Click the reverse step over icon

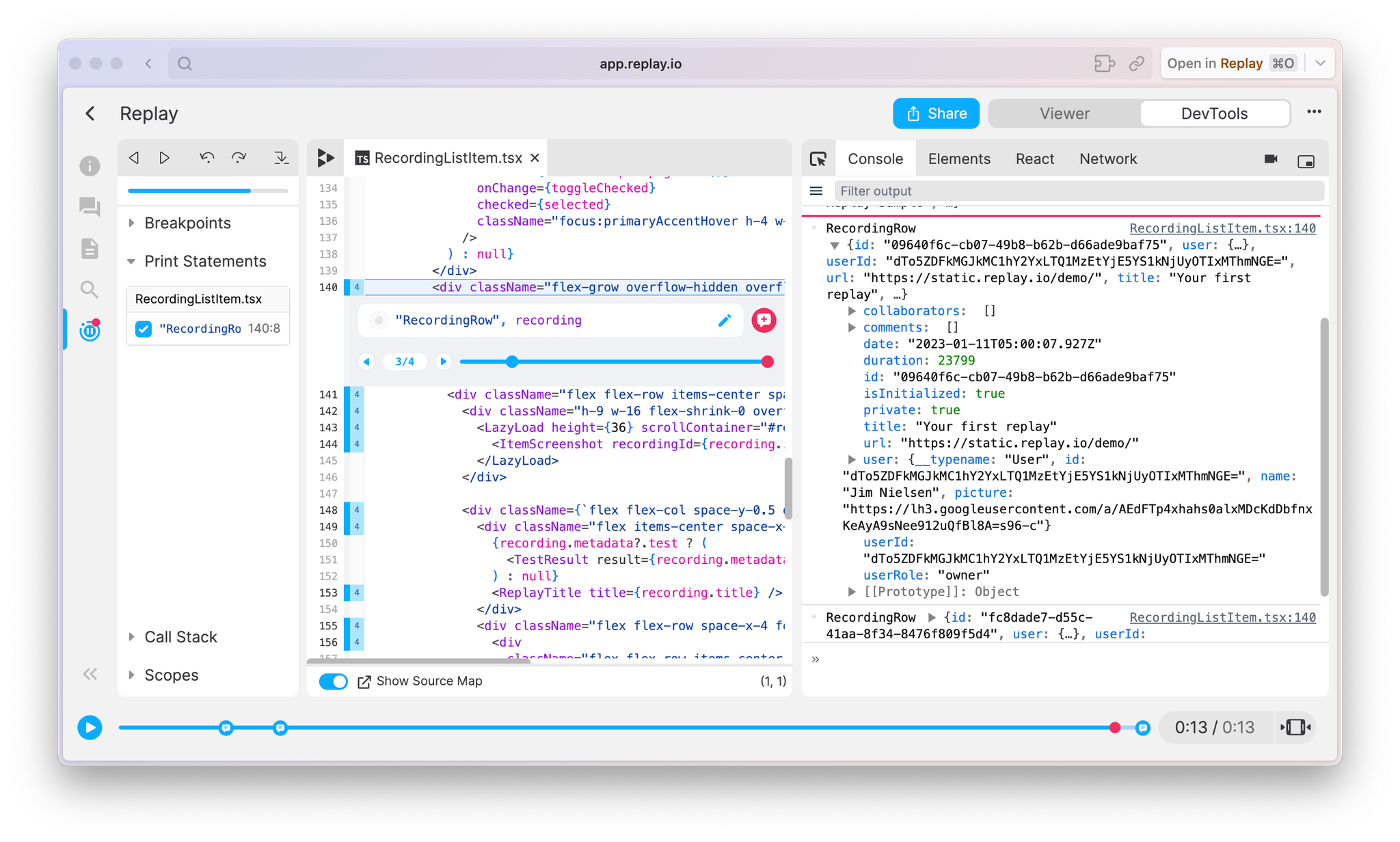206,158
